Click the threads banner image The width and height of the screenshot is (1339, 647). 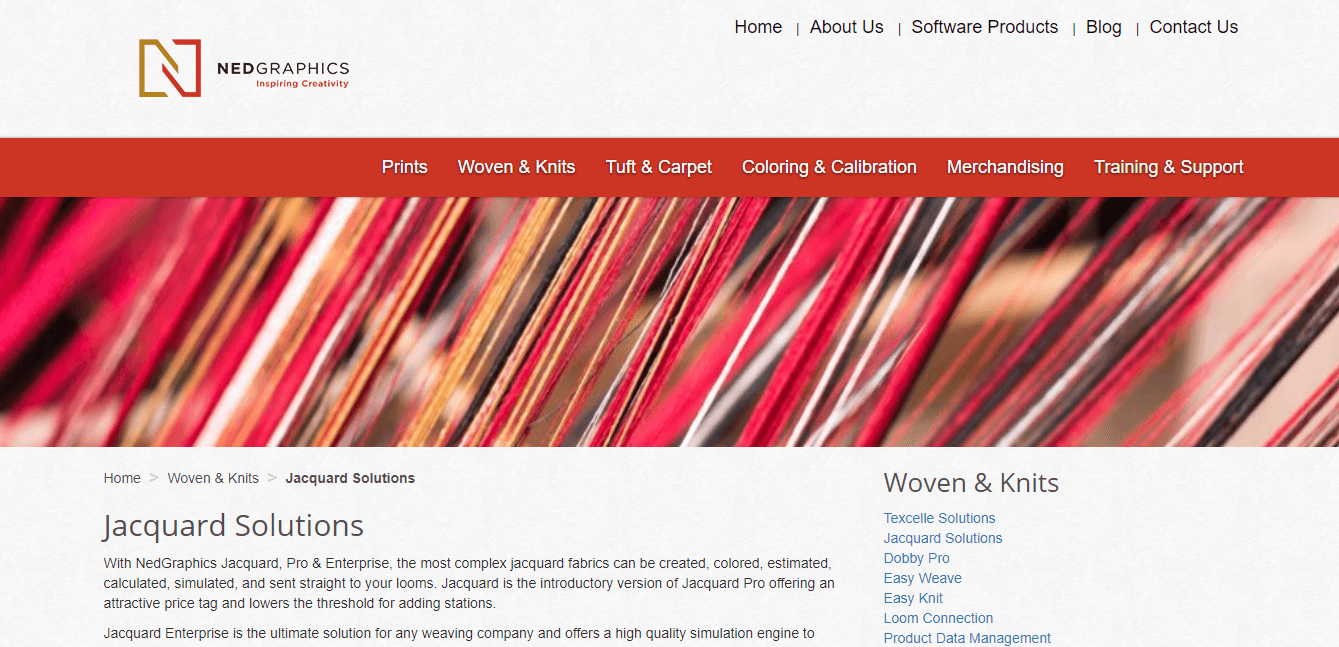[669, 322]
